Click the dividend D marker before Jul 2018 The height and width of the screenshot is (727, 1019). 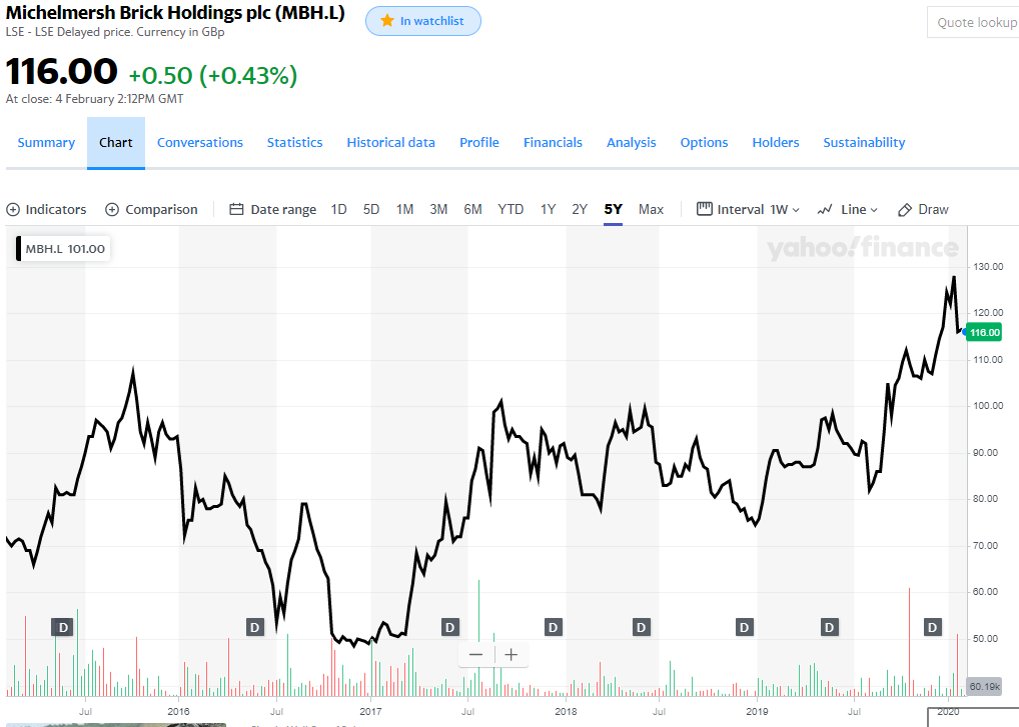[641, 628]
